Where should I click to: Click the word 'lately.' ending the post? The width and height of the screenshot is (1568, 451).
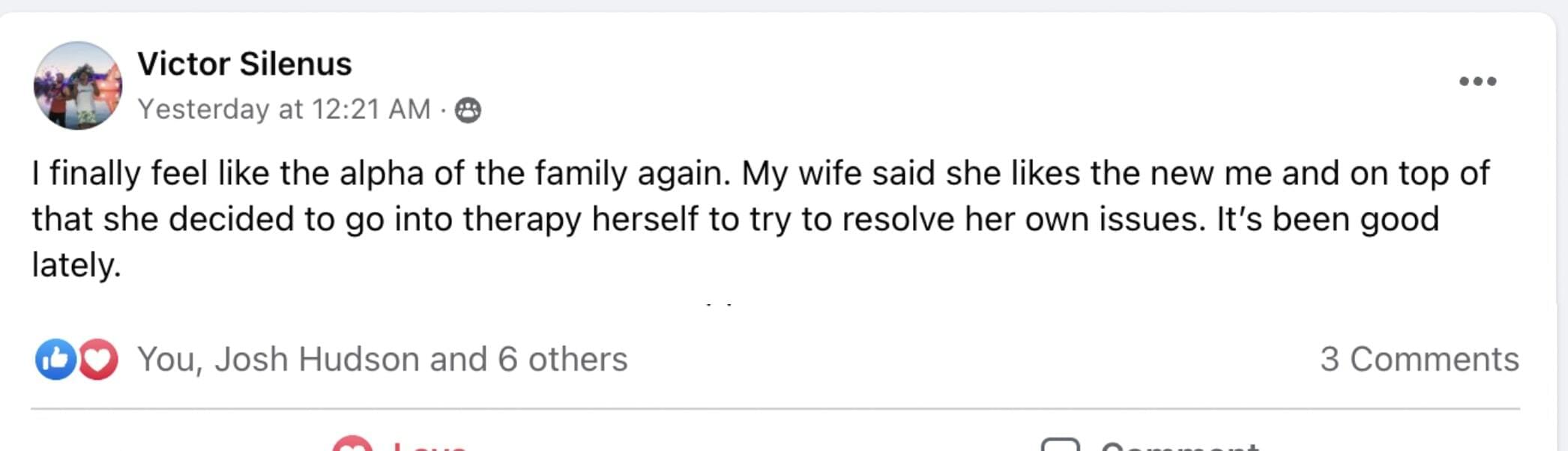pos(76,265)
